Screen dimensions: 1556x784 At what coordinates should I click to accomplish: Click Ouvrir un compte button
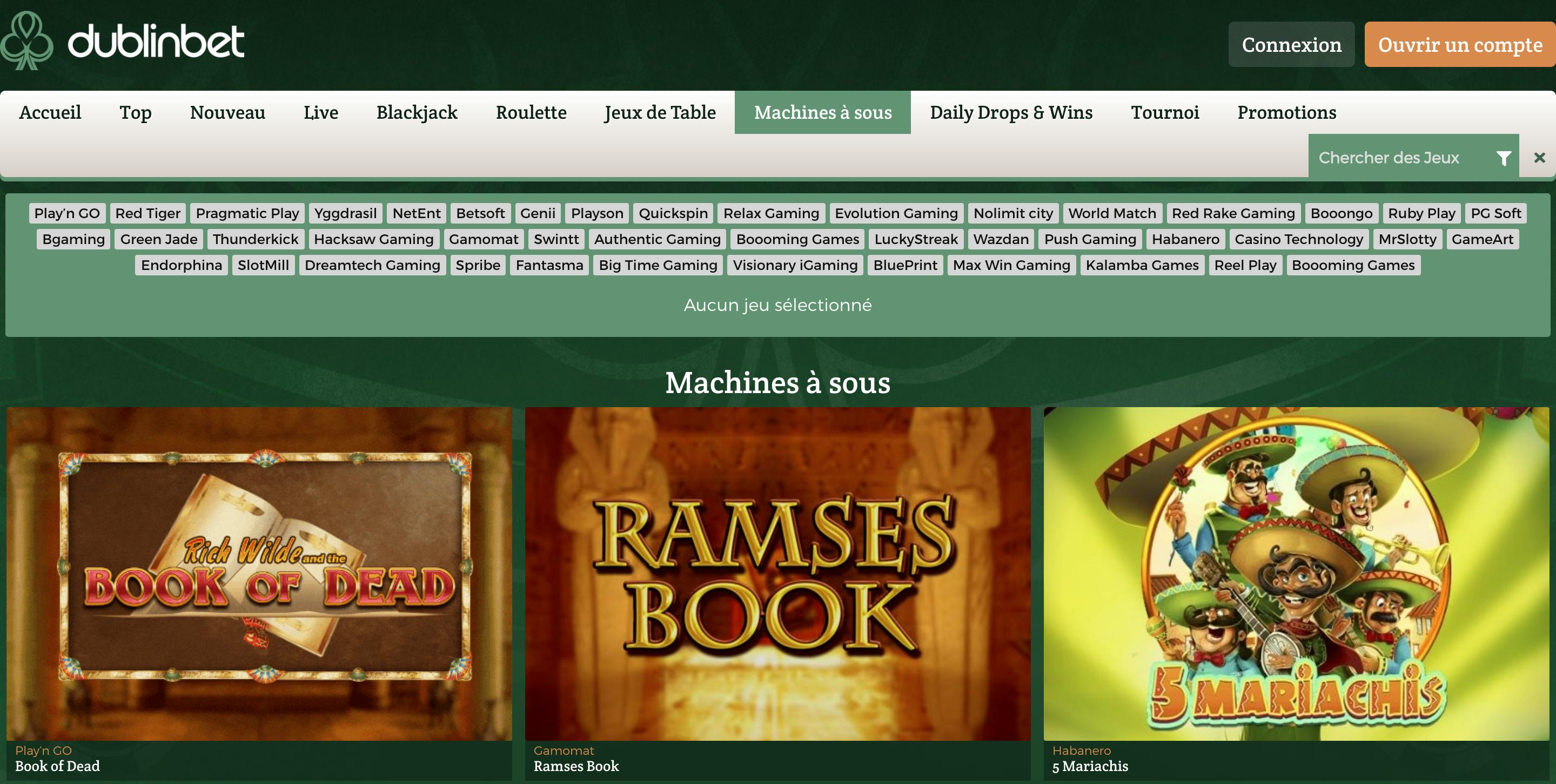tap(1460, 45)
